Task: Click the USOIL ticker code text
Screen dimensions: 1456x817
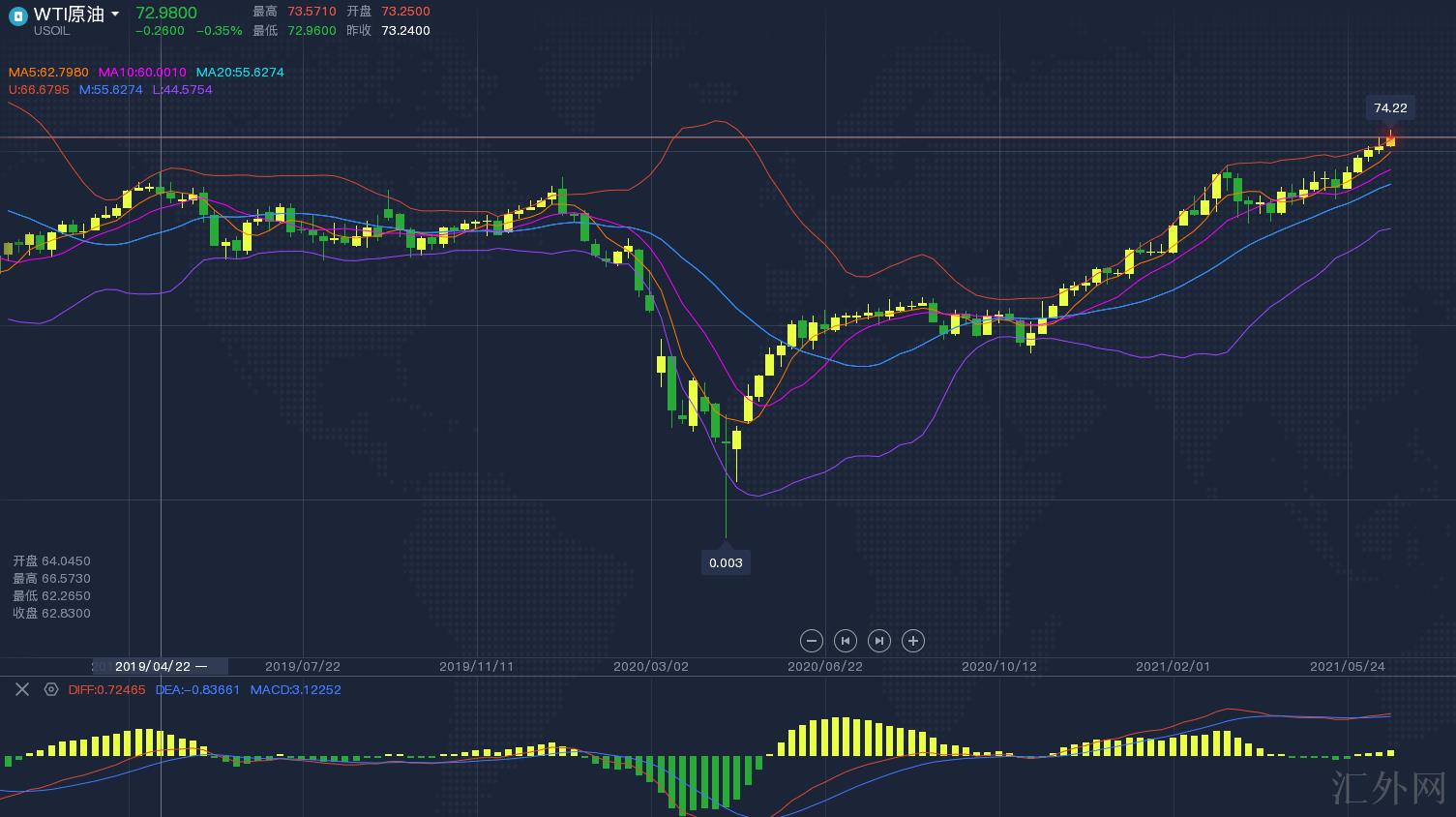Action: point(52,32)
